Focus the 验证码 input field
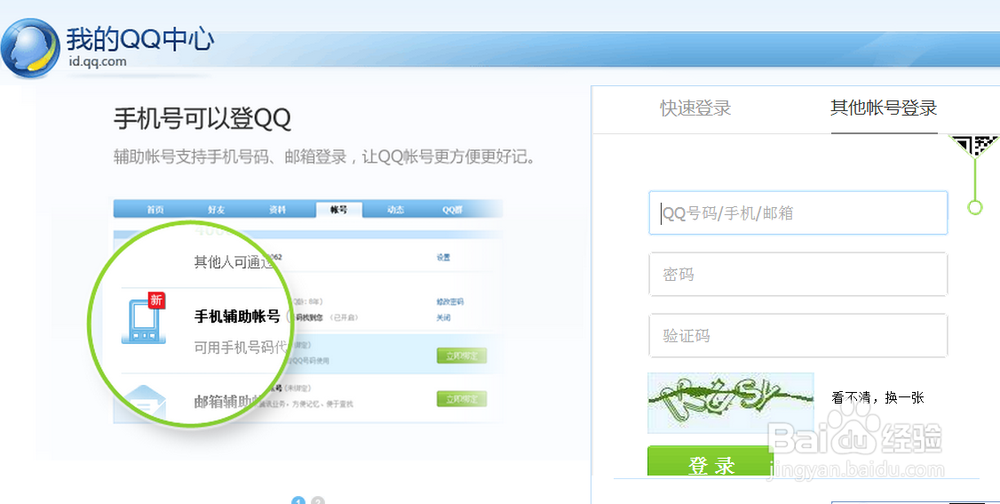 coord(798,336)
